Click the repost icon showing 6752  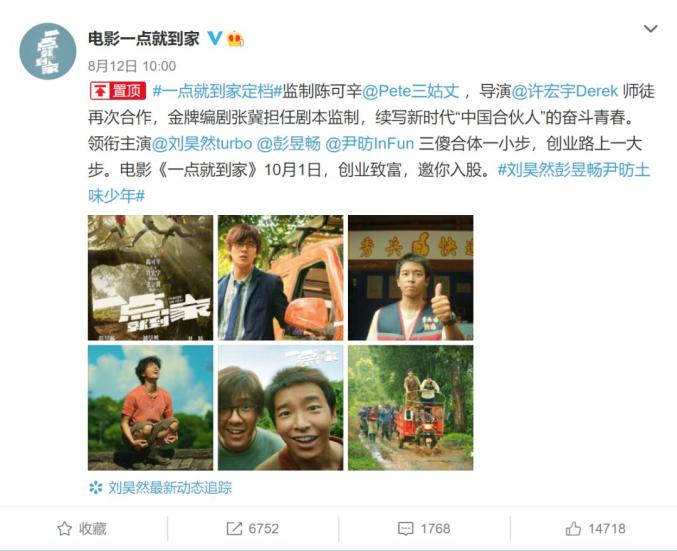(234, 529)
